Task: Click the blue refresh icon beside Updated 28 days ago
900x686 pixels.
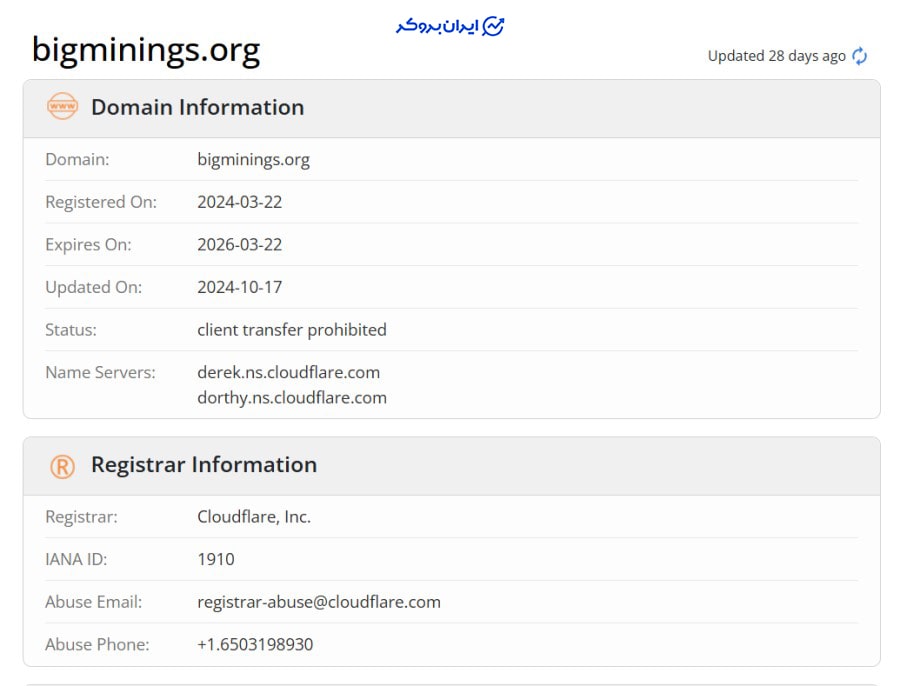Action: [859, 56]
